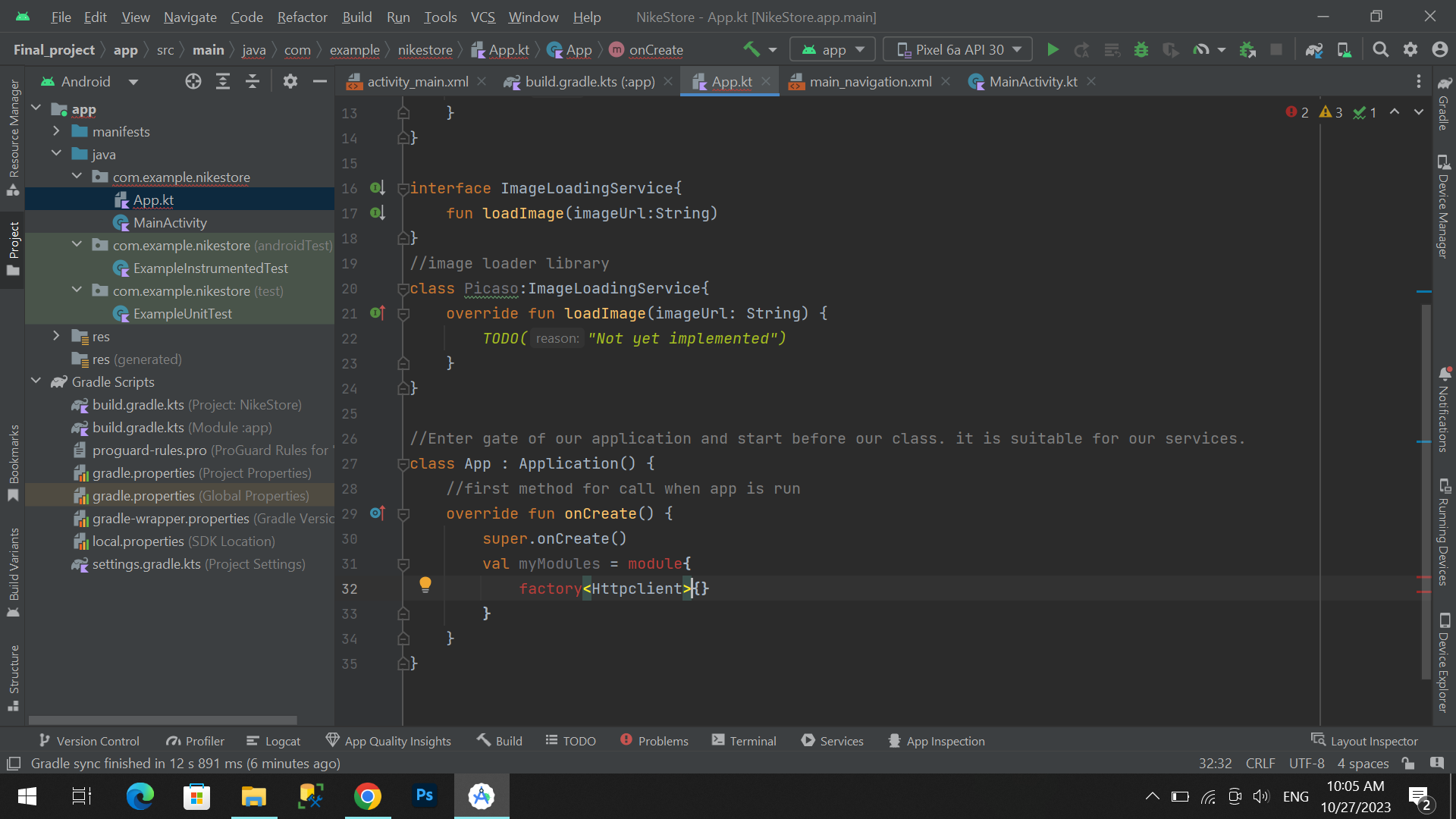Toggle the Device Explorer tool window
The width and height of the screenshot is (1456, 819).
(1444, 663)
